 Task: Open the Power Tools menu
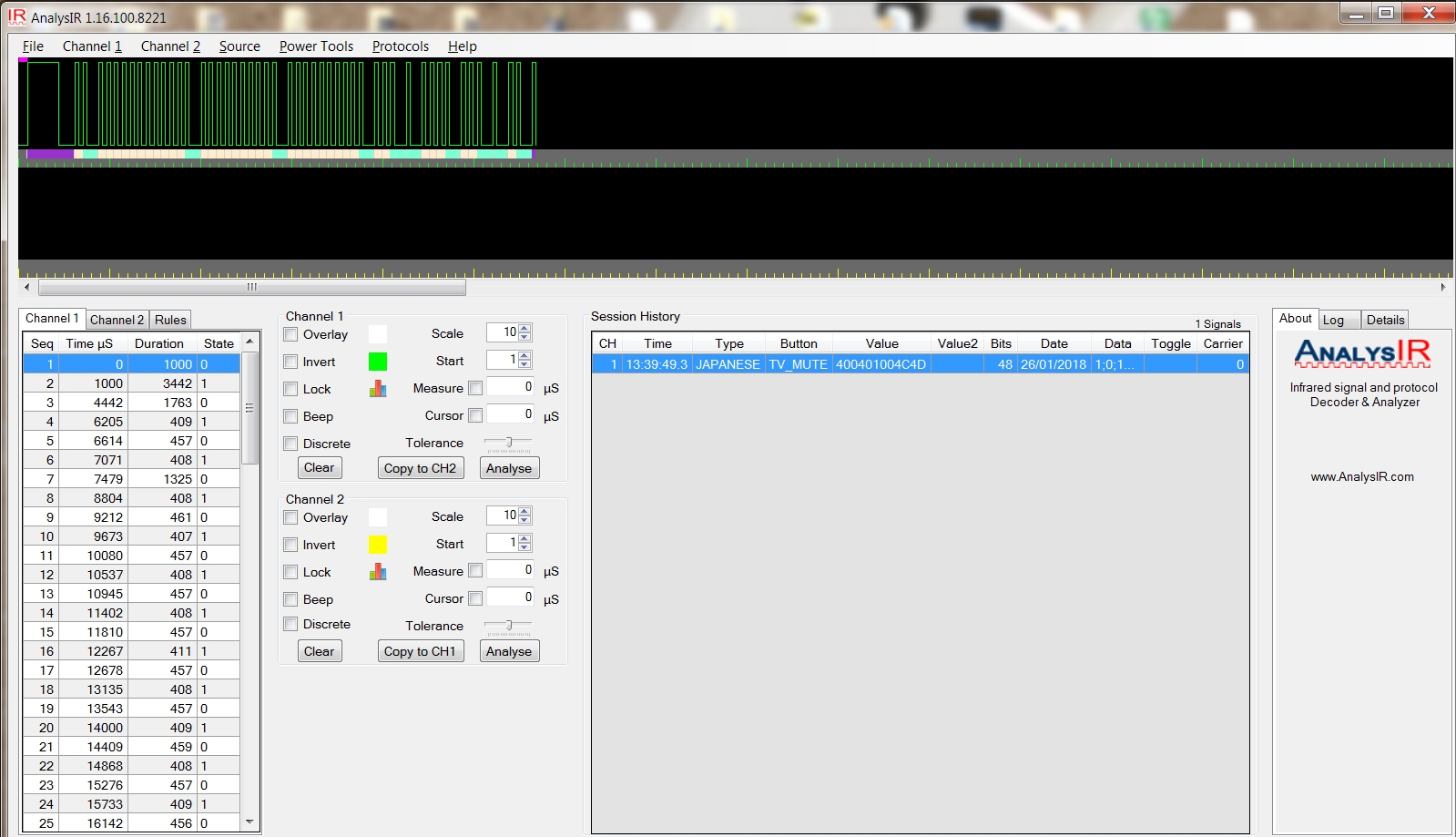(x=316, y=46)
